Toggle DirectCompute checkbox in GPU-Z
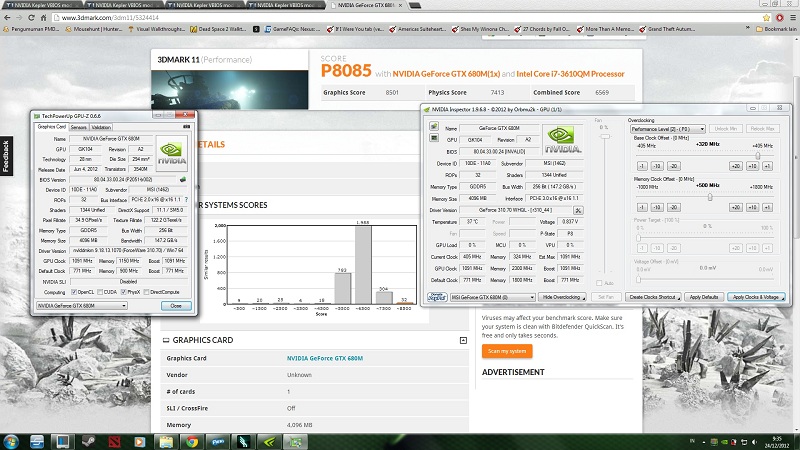 tap(146, 292)
